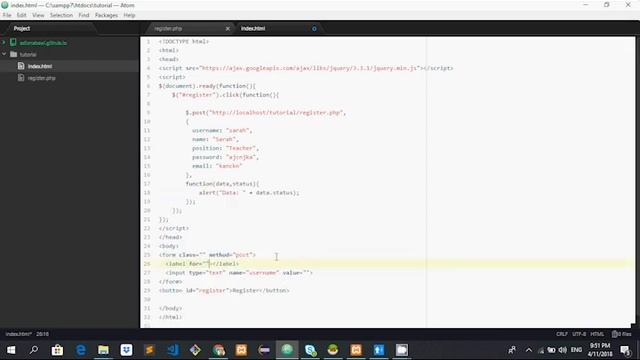Open the Microsoft Store taskbar icon
Image resolution: width=640 pixels, height=360 pixels.
(57, 350)
